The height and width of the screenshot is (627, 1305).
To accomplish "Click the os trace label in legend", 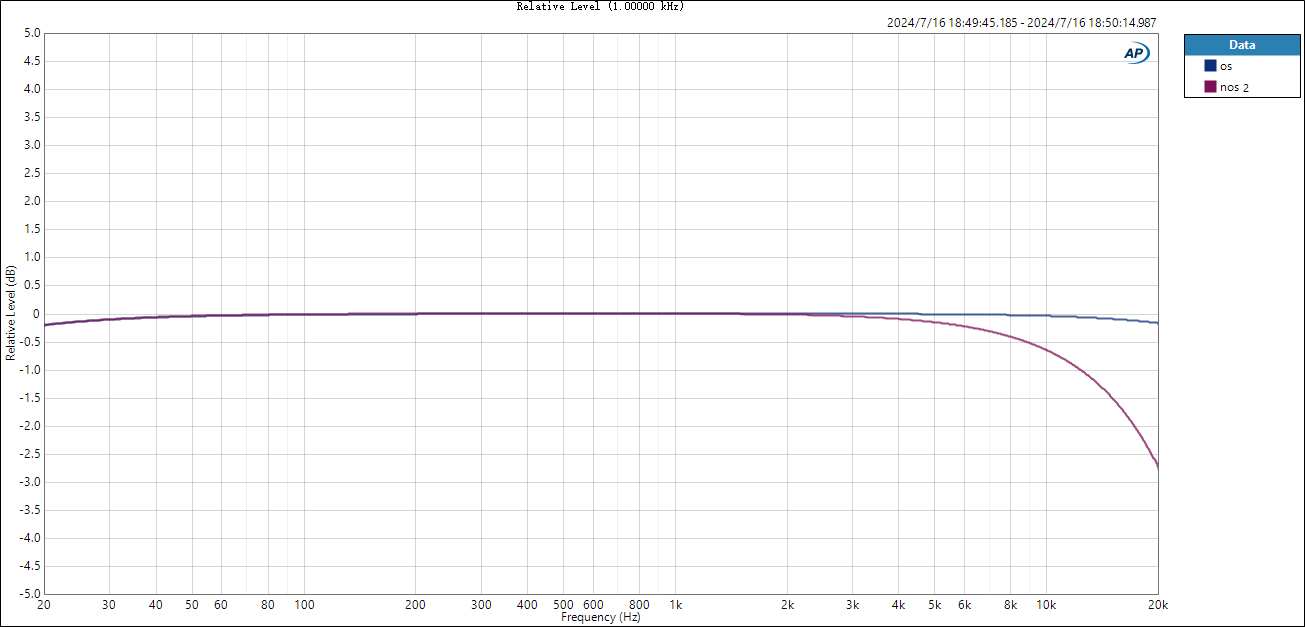I will [1226, 66].
